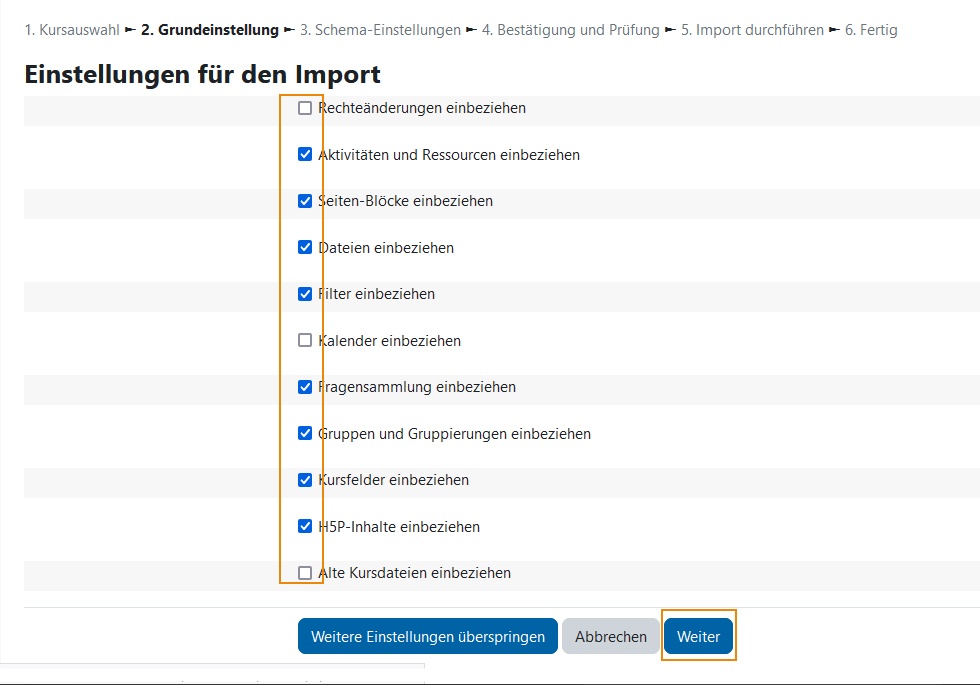Open step 3. Schema-Einstellungen
Image resolution: width=980 pixels, height=685 pixels.
click(380, 30)
